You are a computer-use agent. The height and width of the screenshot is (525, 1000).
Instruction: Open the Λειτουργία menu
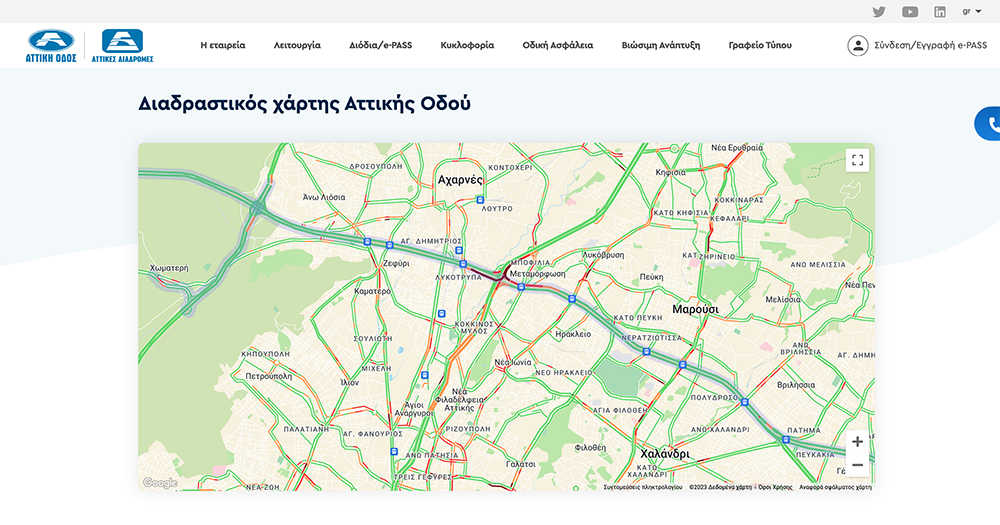[x=297, y=45]
